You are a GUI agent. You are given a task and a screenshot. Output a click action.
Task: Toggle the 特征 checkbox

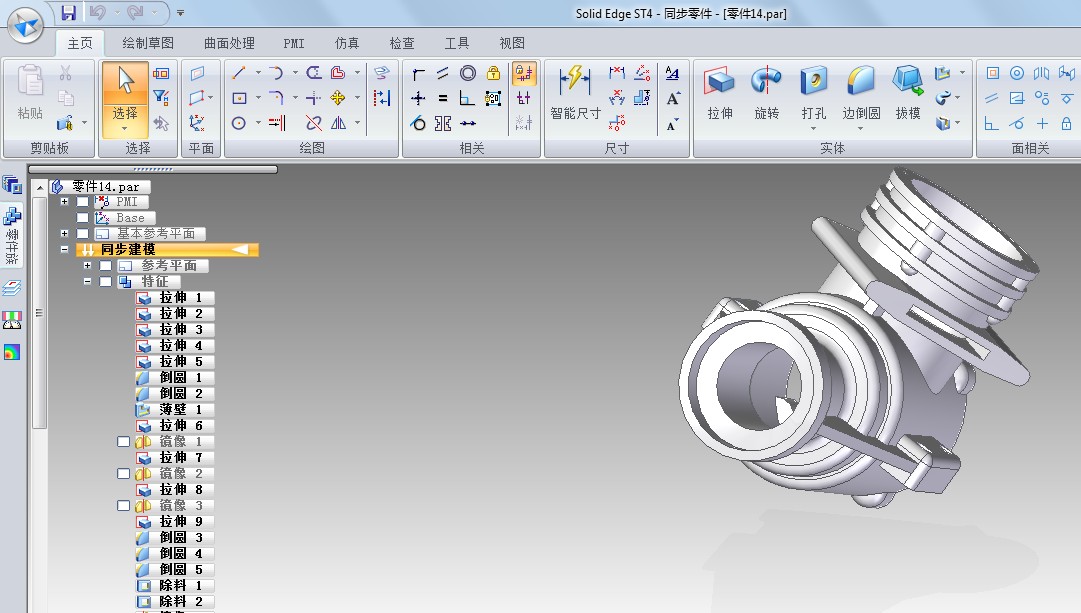point(105,281)
